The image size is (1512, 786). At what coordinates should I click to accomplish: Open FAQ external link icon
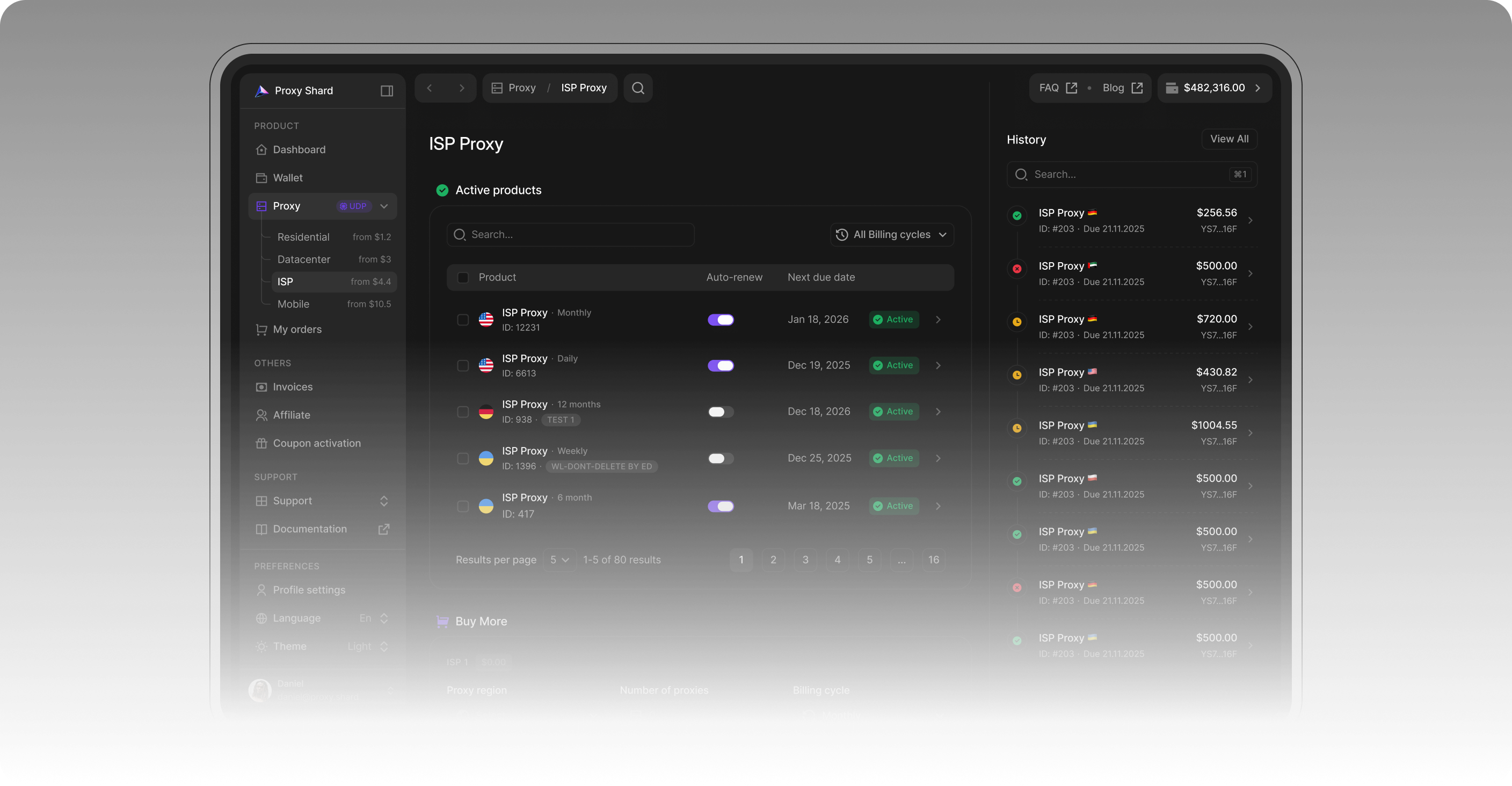1071,88
